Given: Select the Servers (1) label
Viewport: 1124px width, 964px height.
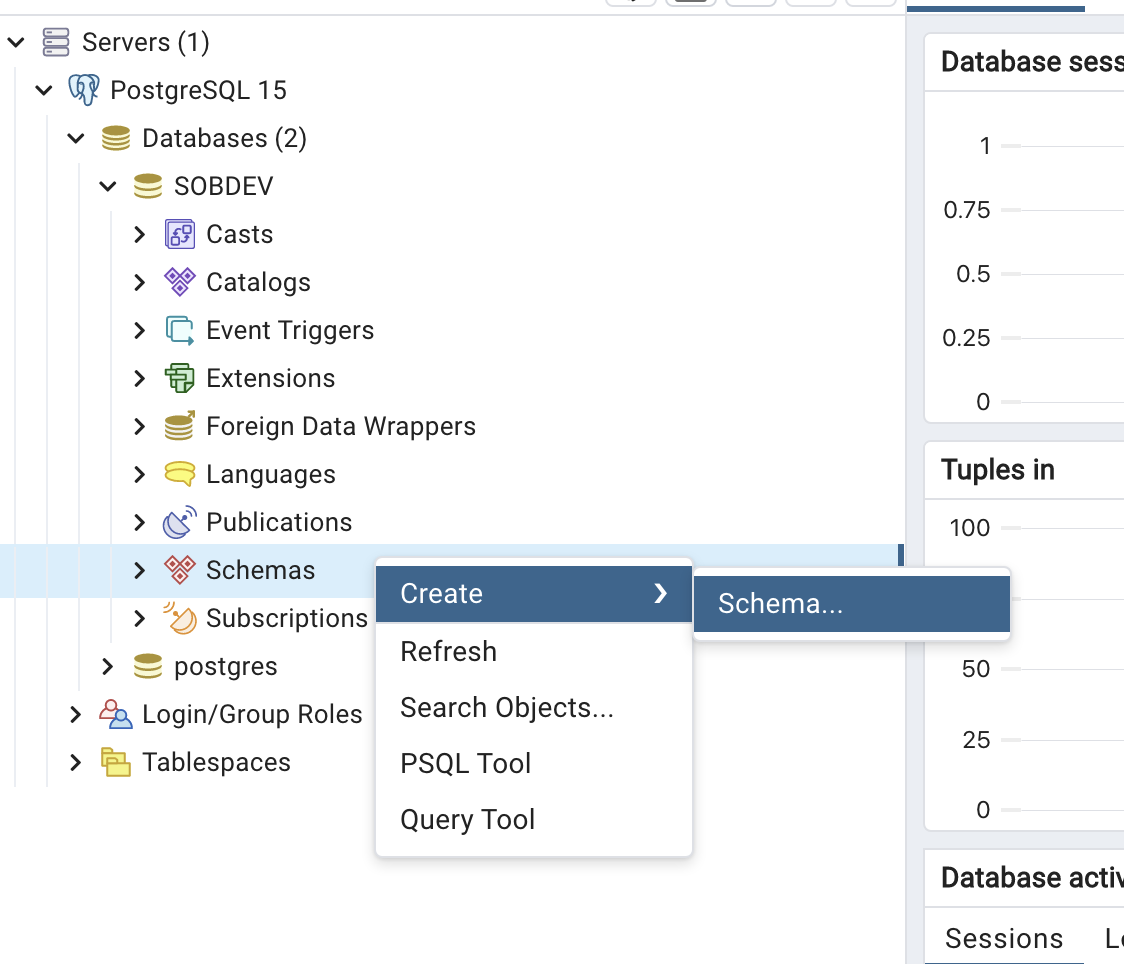Looking at the screenshot, I should click(x=146, y=42).
